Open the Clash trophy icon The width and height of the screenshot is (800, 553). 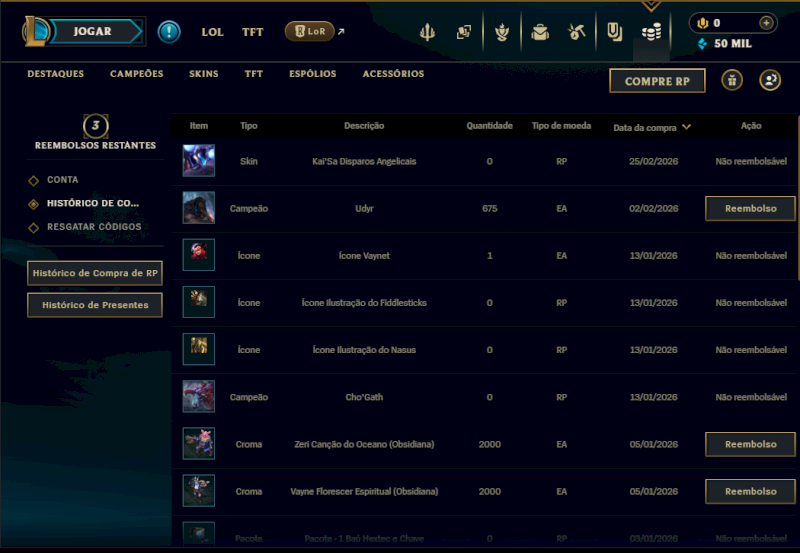[502, 32]
